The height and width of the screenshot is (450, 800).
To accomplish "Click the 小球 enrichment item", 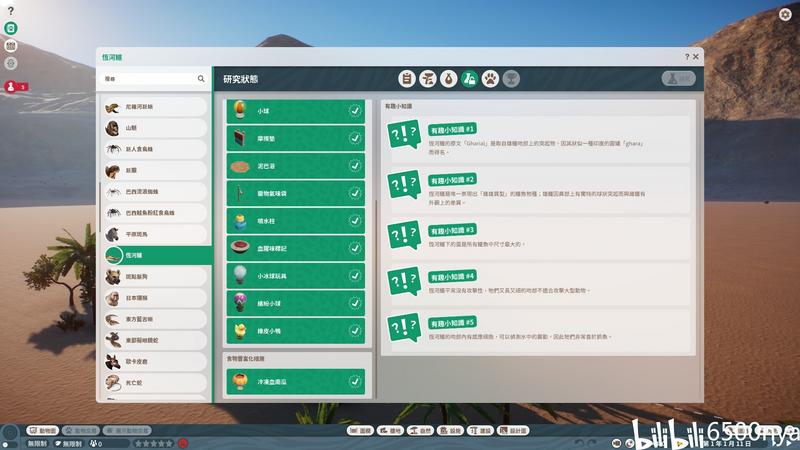I will pyautogui.click(x=296, y=111).
